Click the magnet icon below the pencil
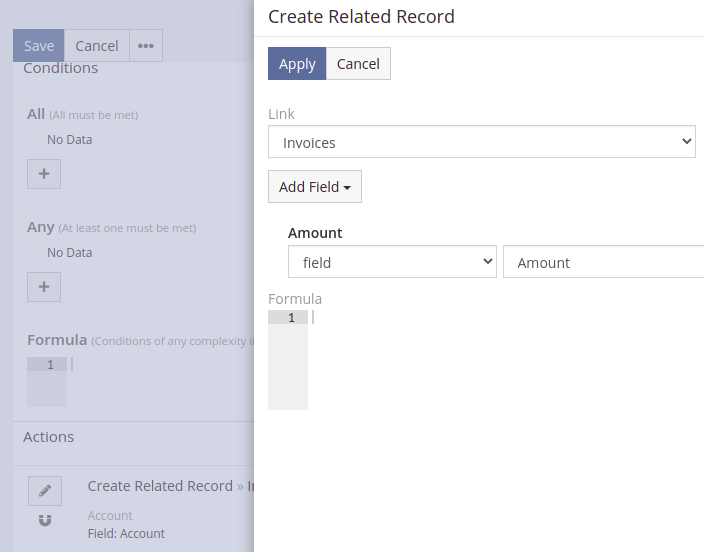The height and width of the screenshot is (552, 704). pos(45,521)
